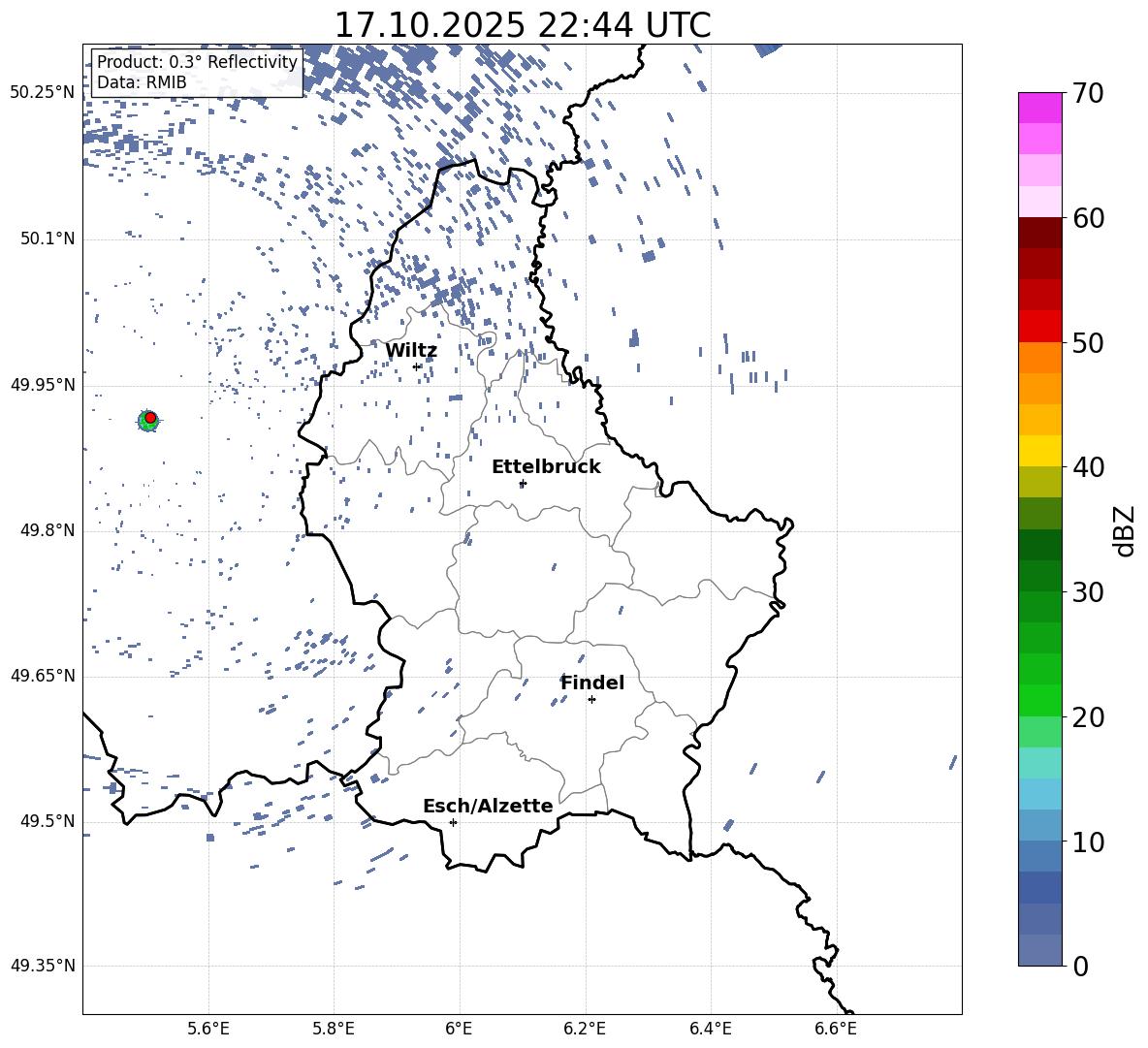Screen dimensions: 1148x1048
Task: Click the colorbar tick label 40
Action: [x=1089, y=467]
